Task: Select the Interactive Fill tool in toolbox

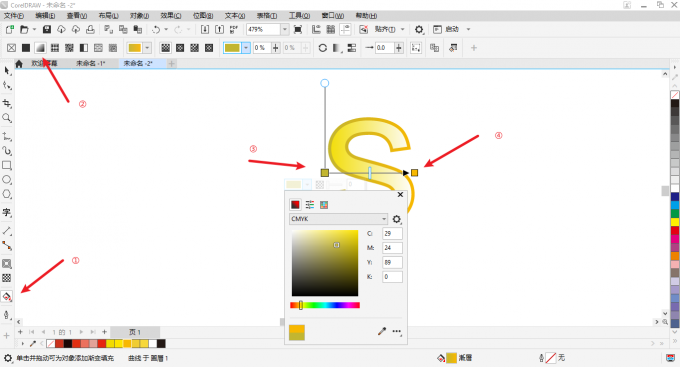Action: coord(7,297)
